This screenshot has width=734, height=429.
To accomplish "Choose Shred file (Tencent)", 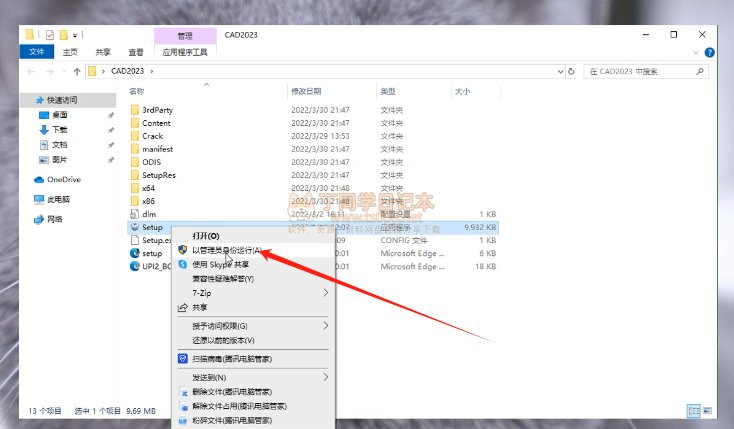I will [x=253, y=420].
